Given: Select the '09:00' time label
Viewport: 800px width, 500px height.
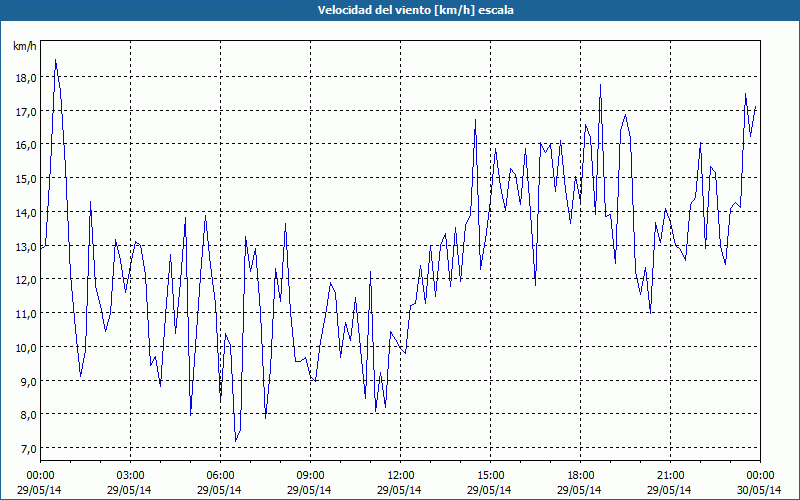Looking at the screenshot, I should [310, 476].
